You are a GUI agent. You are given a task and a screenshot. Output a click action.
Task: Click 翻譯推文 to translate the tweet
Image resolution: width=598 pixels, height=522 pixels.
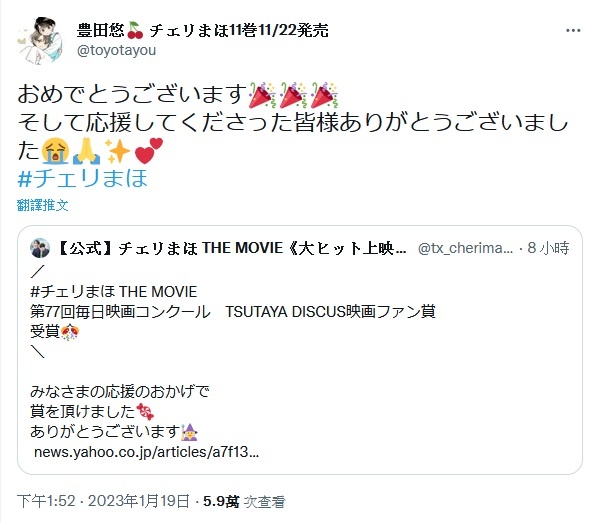(43, 206)
